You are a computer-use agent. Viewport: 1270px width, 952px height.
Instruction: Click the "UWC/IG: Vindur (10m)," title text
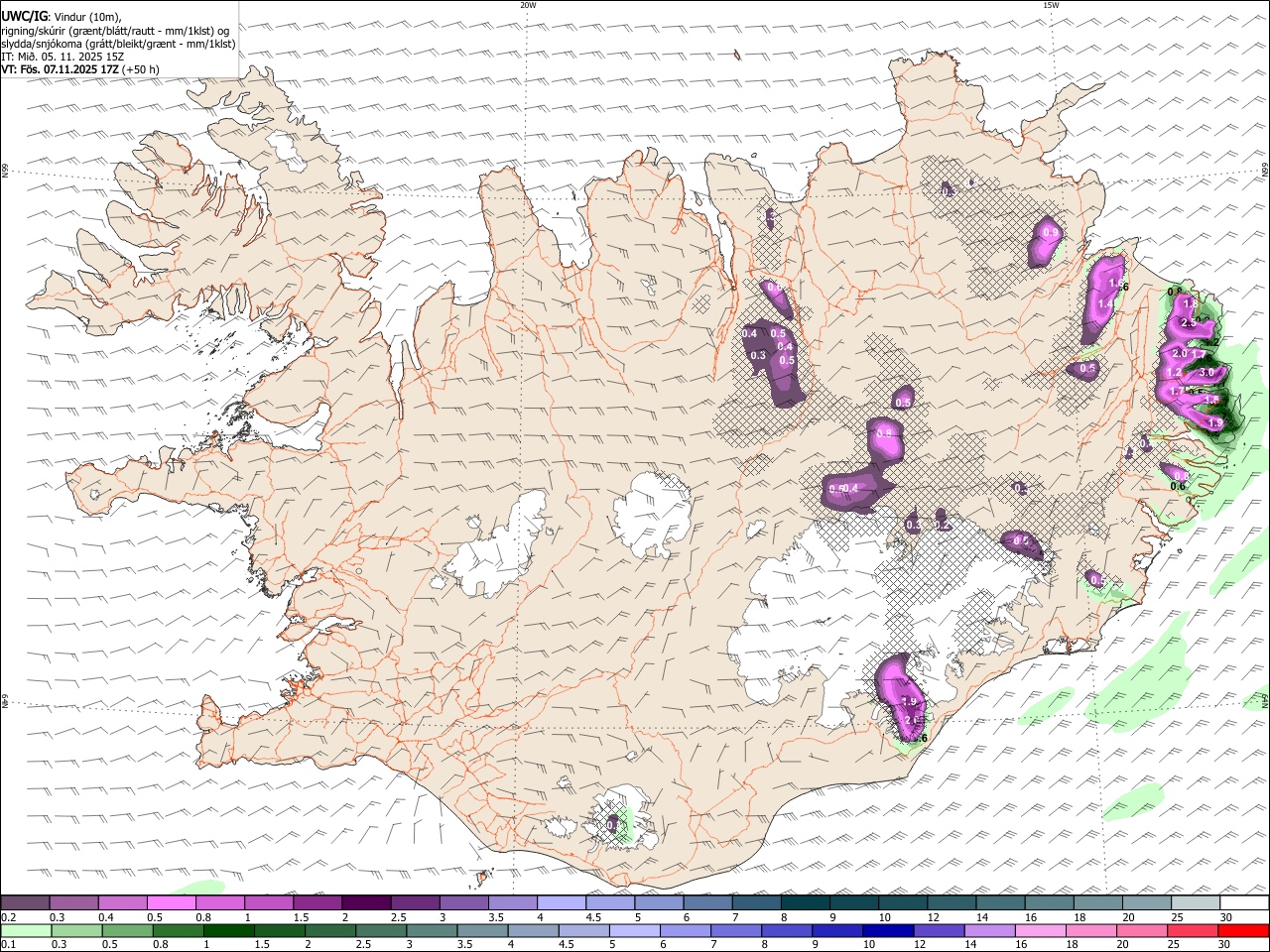coord(62,17)
